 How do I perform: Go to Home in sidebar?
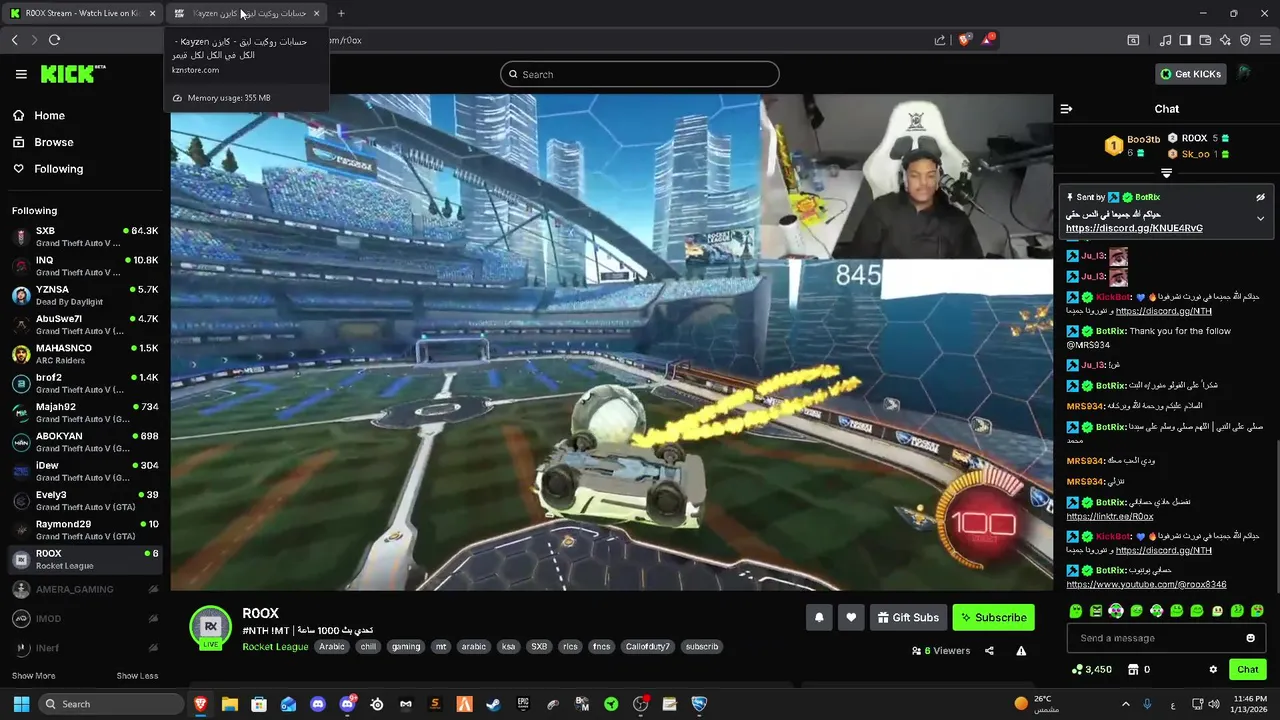[x=49, y=115]
